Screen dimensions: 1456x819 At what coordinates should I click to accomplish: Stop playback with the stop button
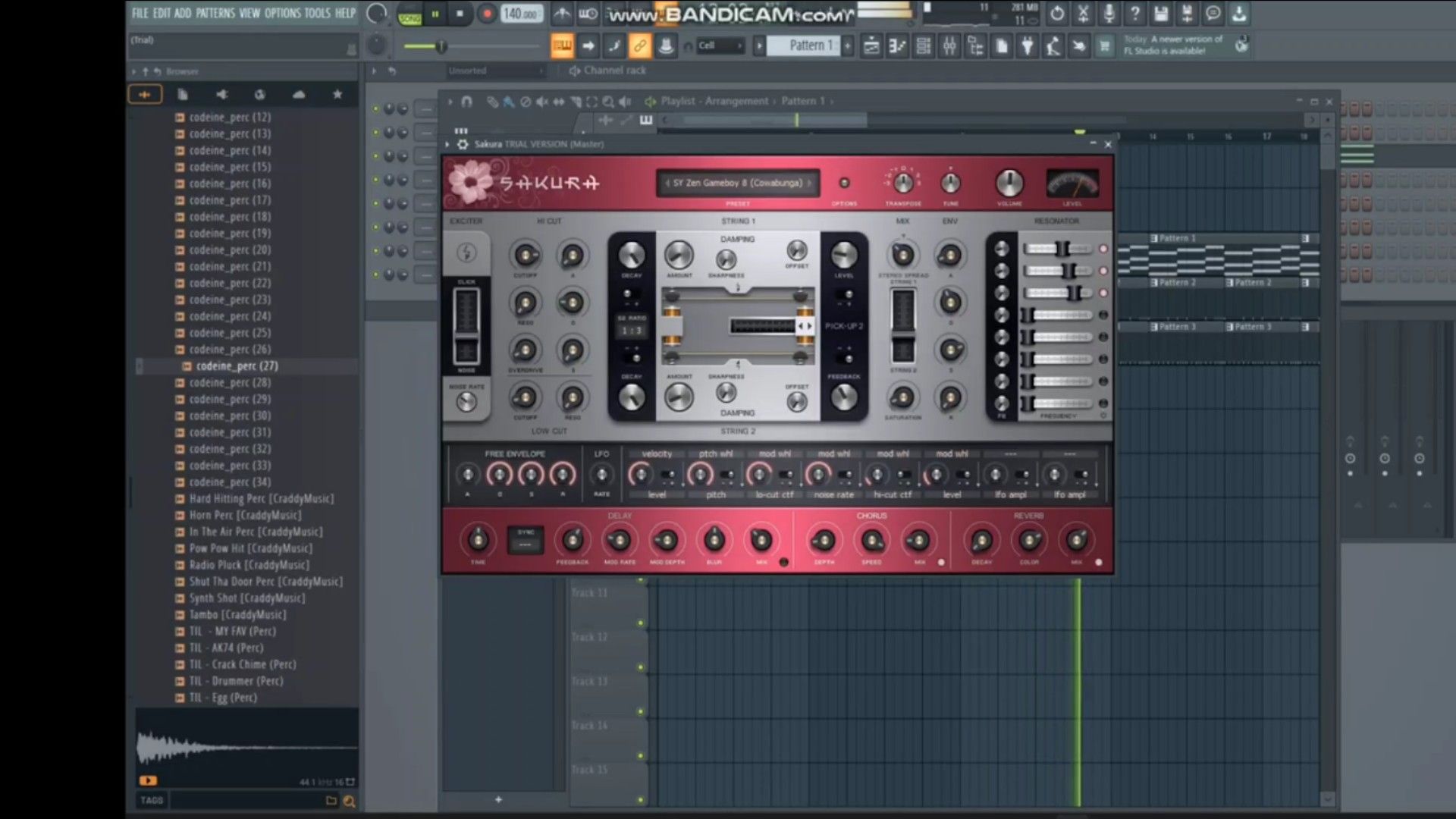[x=460, y=14]
